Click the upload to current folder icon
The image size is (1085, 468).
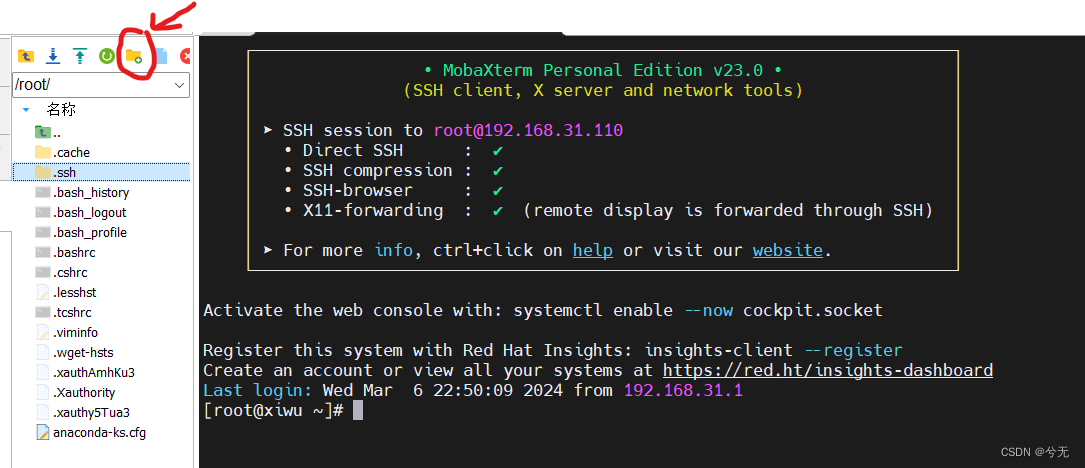(80, 56)
